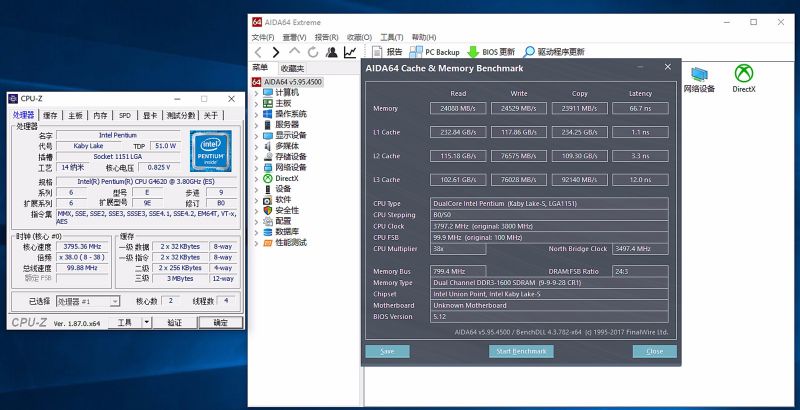Go up one level in AIDA64 toolbar
This screenshot has width=800, height=410.
[x=294, y=52]
